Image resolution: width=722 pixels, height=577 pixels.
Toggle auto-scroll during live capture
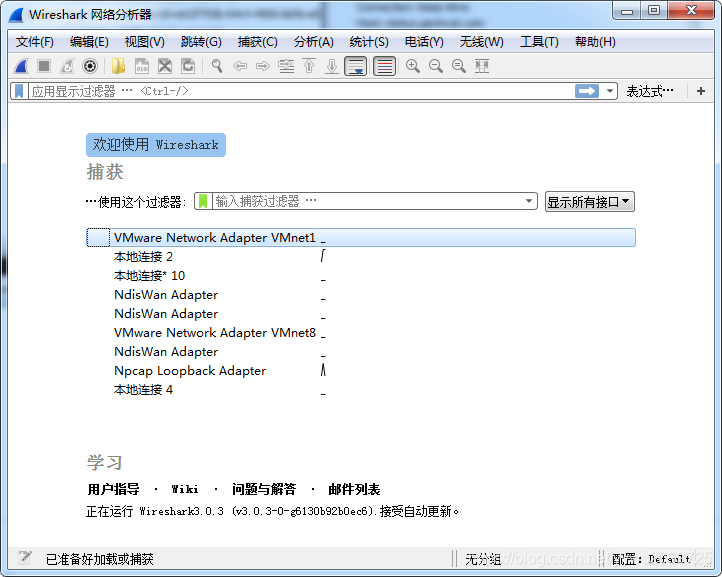coord(355,66)
